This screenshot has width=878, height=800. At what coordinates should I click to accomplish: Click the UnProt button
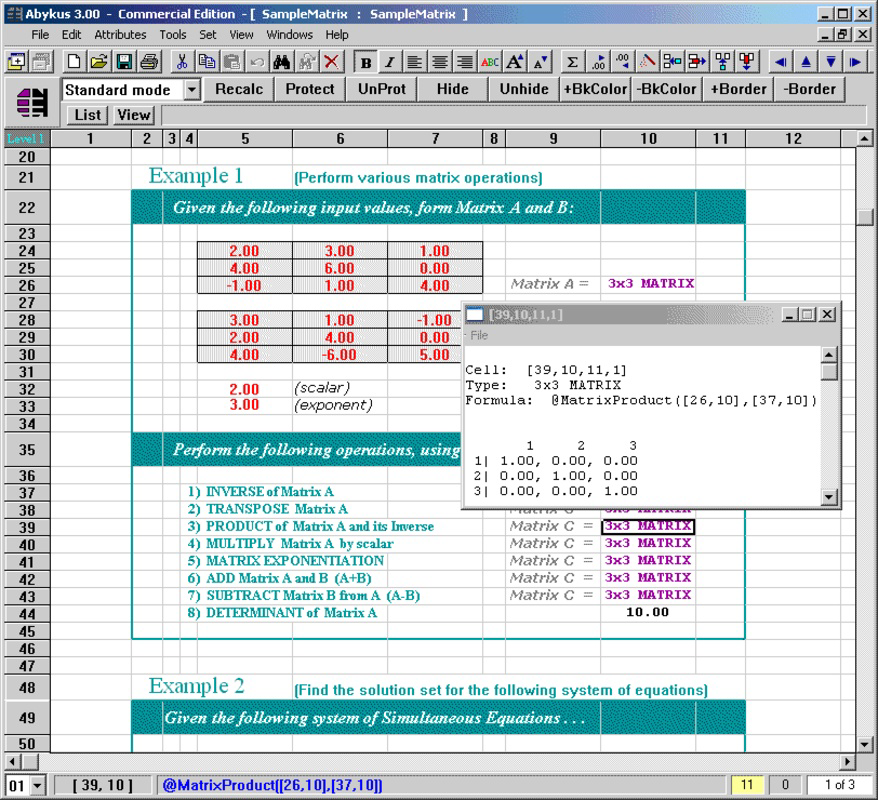[x=381, y=90]
